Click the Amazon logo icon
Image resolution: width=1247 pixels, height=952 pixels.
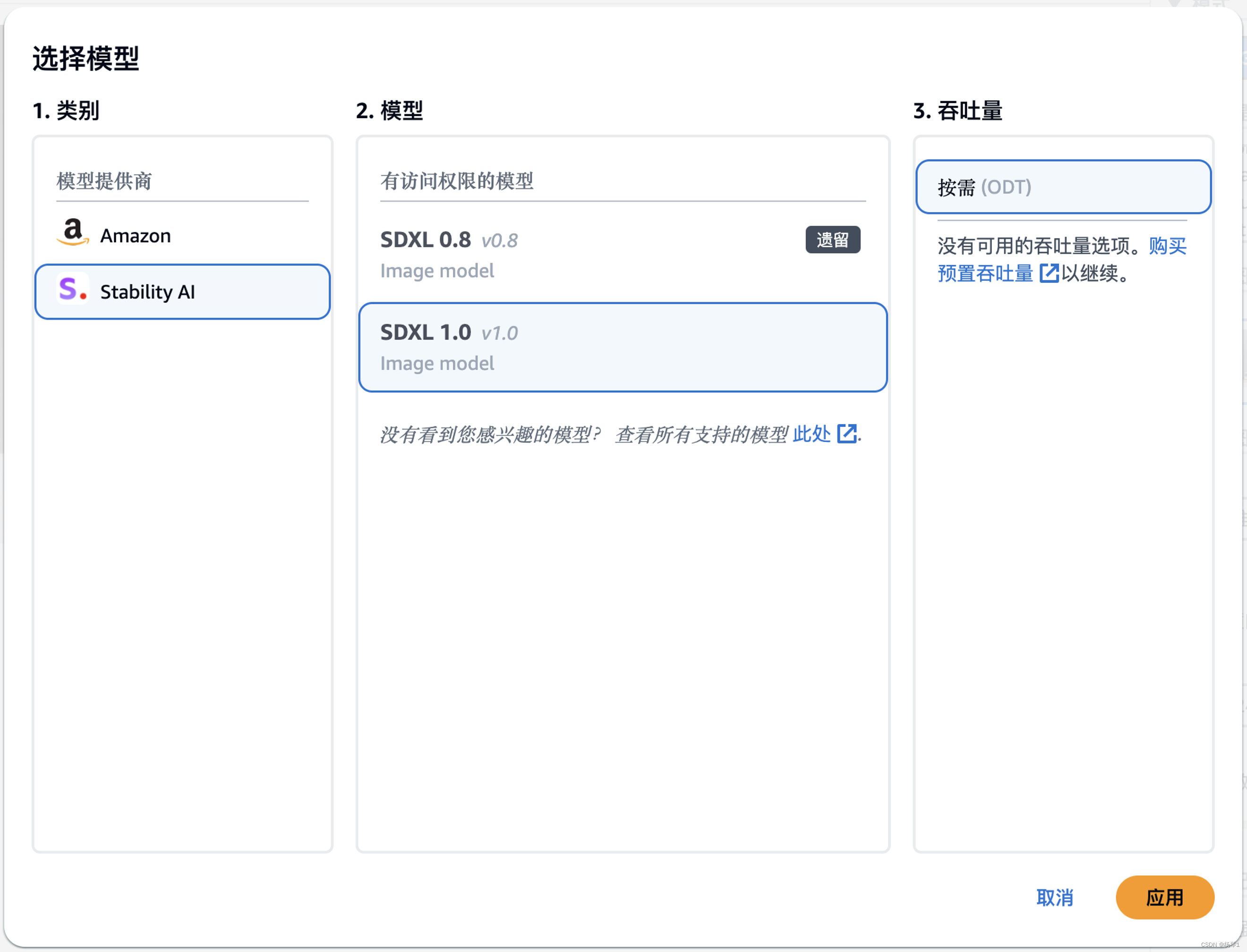click(73, 232)
